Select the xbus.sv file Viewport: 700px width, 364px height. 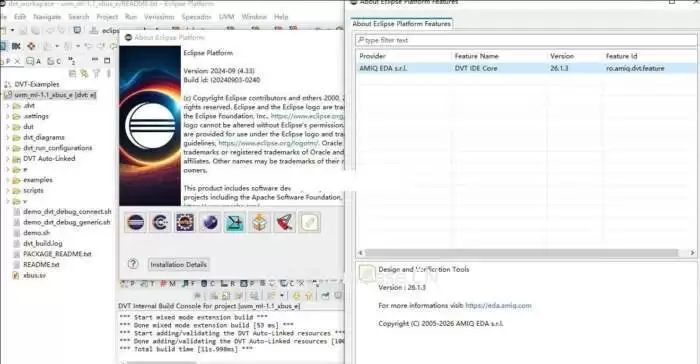click(x=34, y=275)
